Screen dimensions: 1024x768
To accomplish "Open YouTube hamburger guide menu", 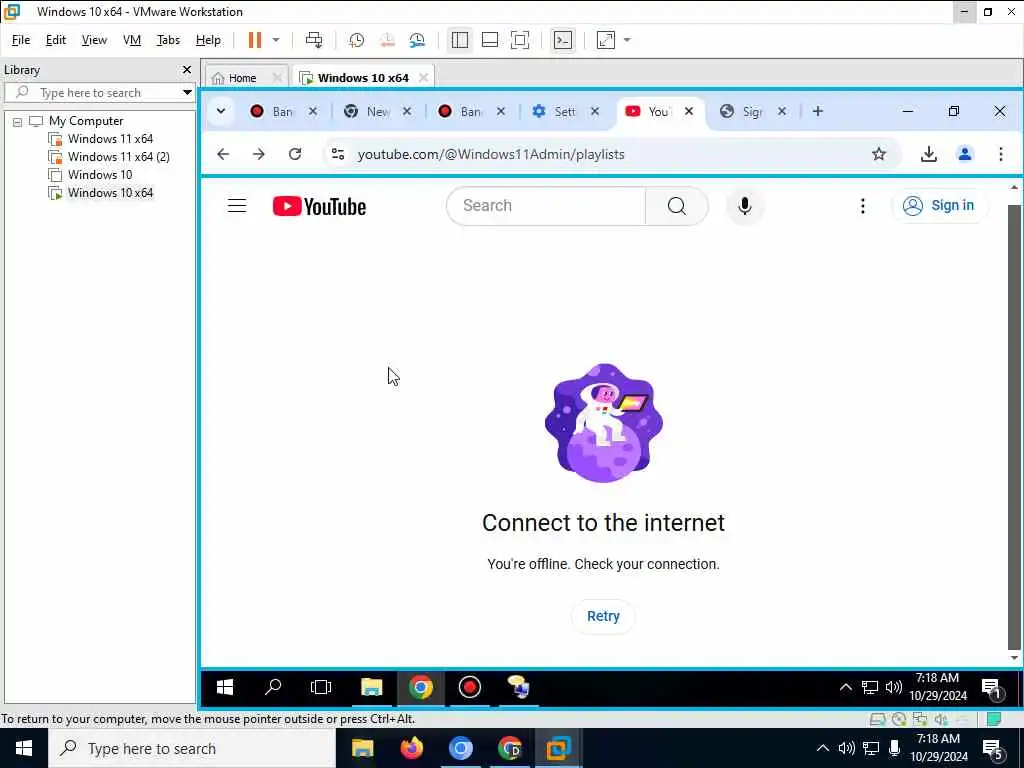I will 237,206.
